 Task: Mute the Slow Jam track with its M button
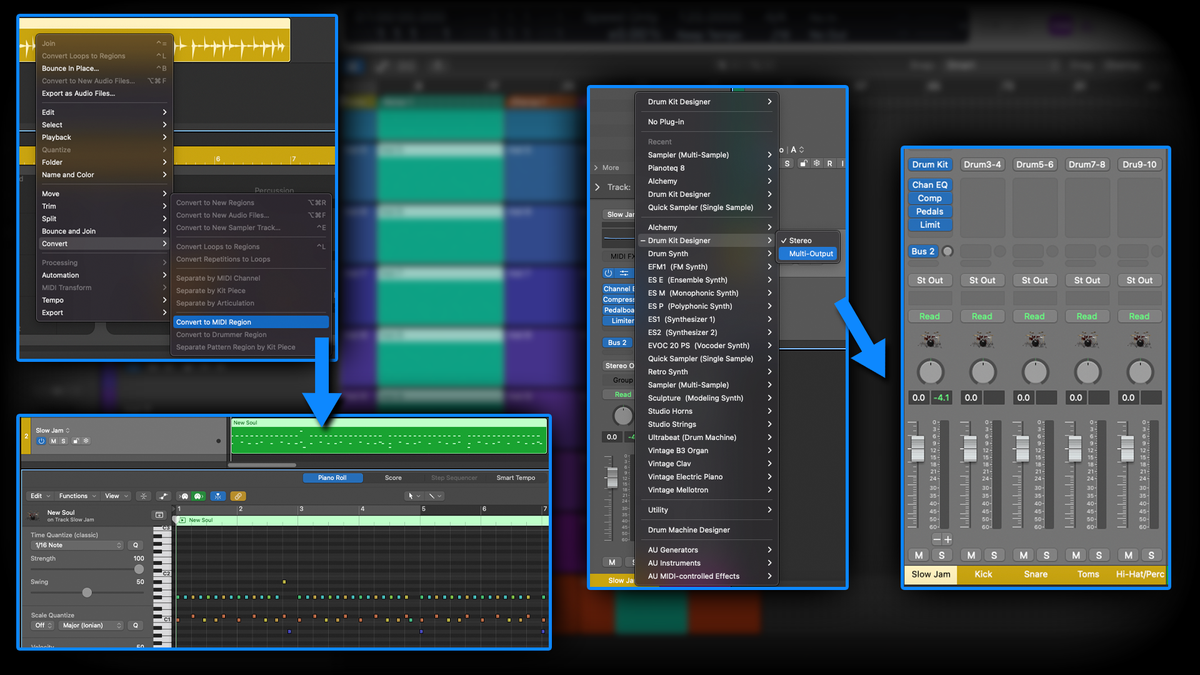point(53,441)
